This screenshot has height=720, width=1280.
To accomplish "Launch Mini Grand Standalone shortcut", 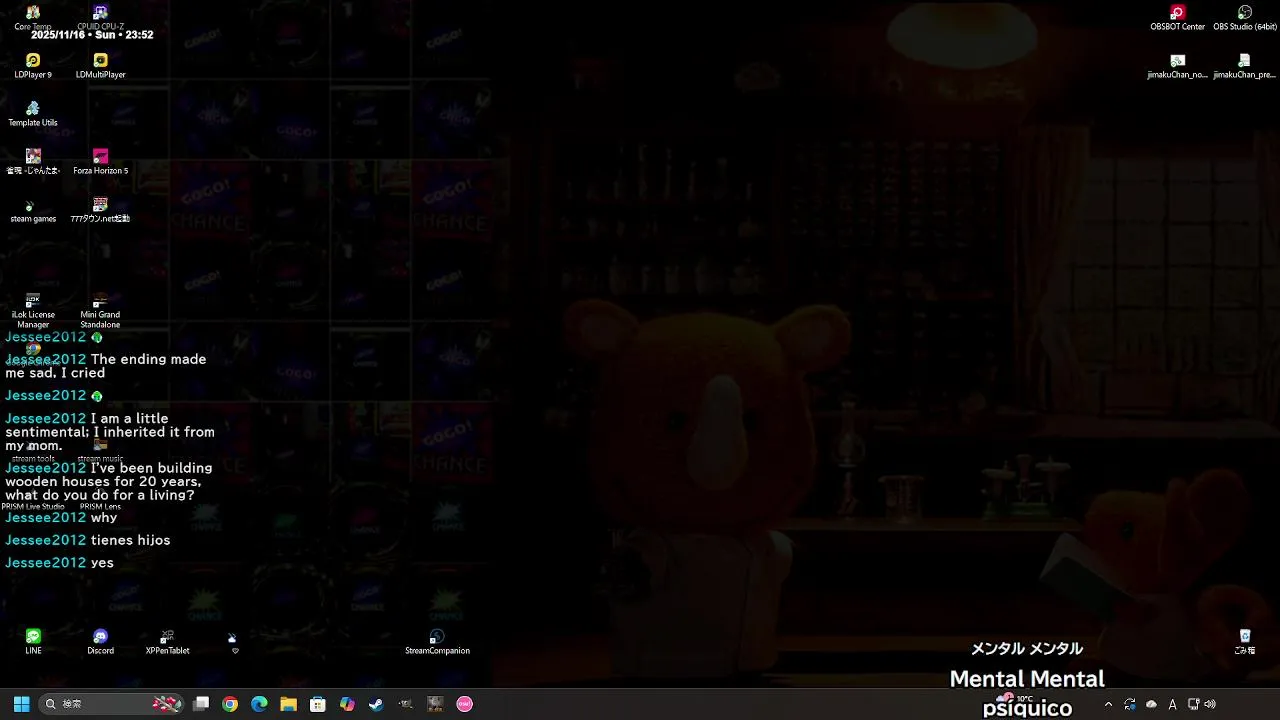I will click(x=100, y=311).
